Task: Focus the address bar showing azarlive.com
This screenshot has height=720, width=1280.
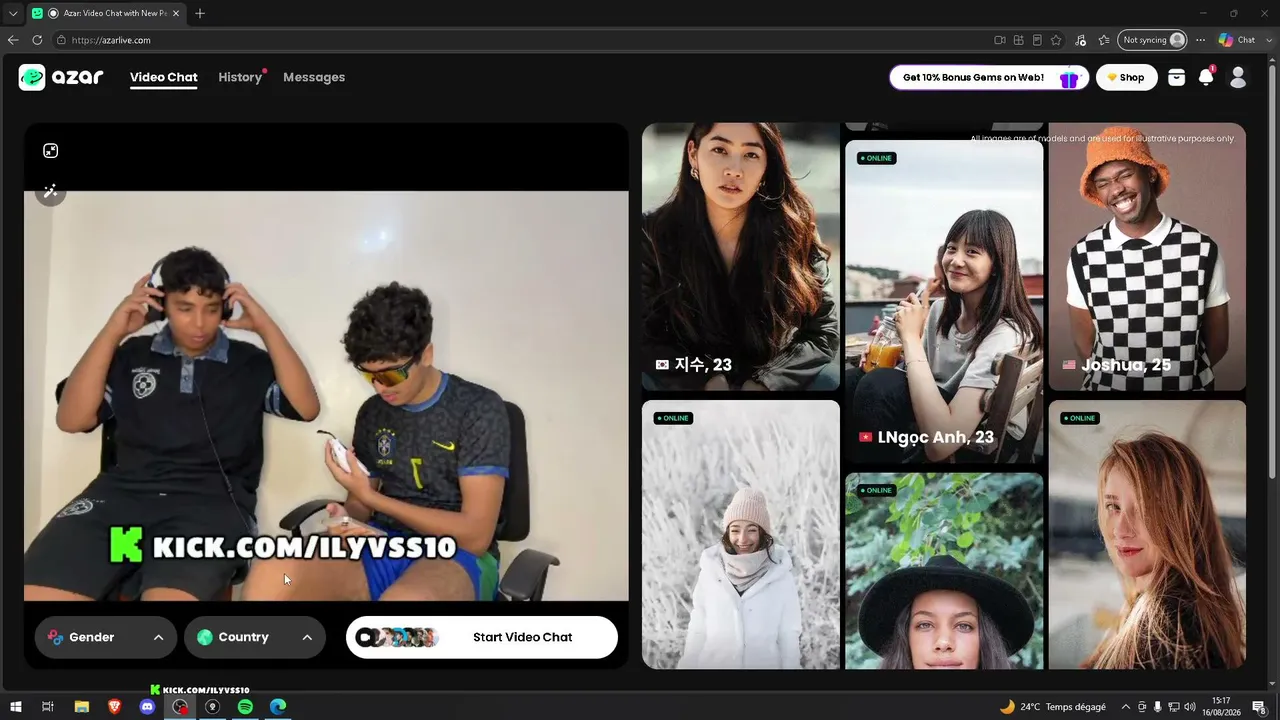Action: click(520, 40)
